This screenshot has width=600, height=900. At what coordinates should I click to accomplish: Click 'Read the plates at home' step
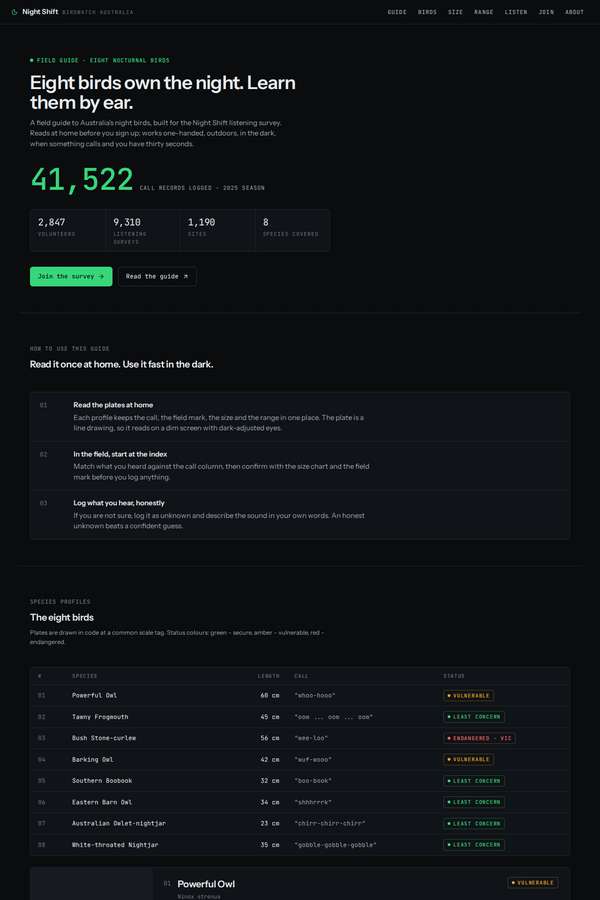[113, 405]
